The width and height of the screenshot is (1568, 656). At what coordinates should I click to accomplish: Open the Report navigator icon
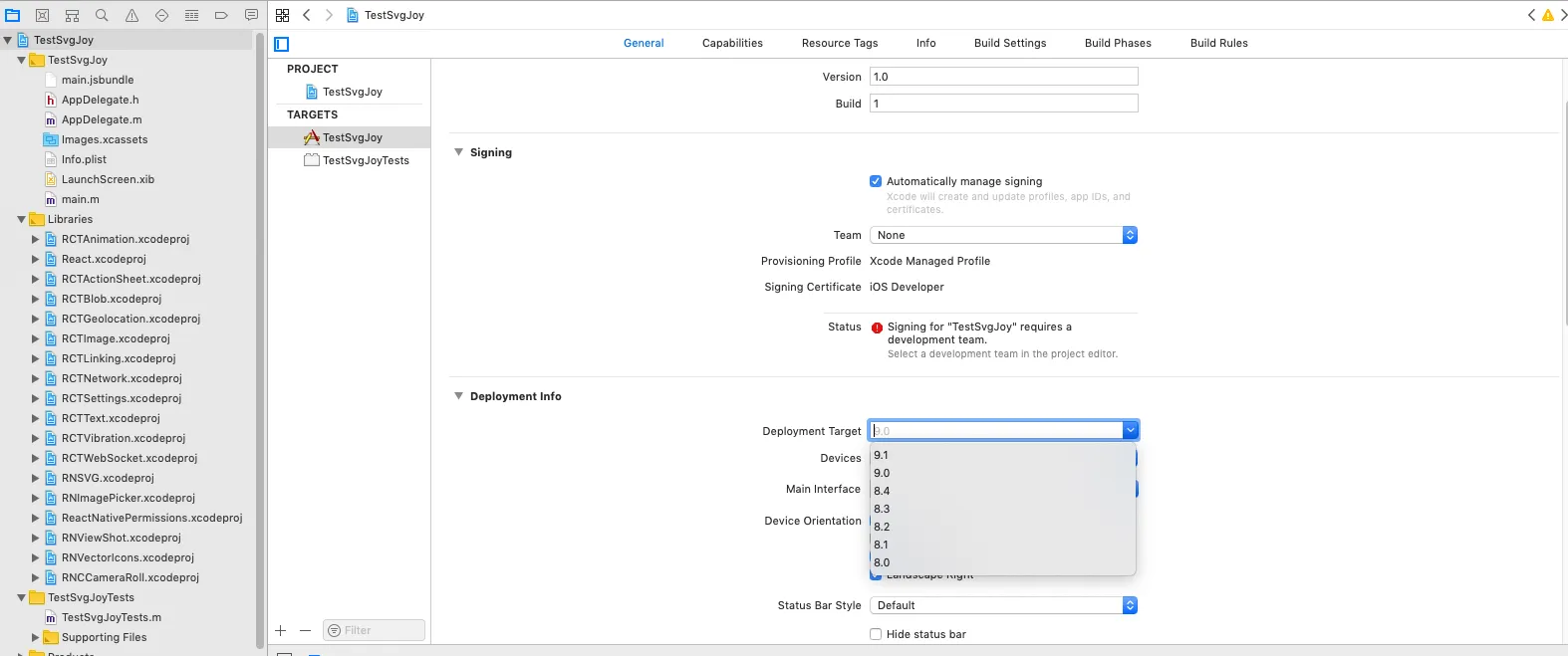(251, 15)
